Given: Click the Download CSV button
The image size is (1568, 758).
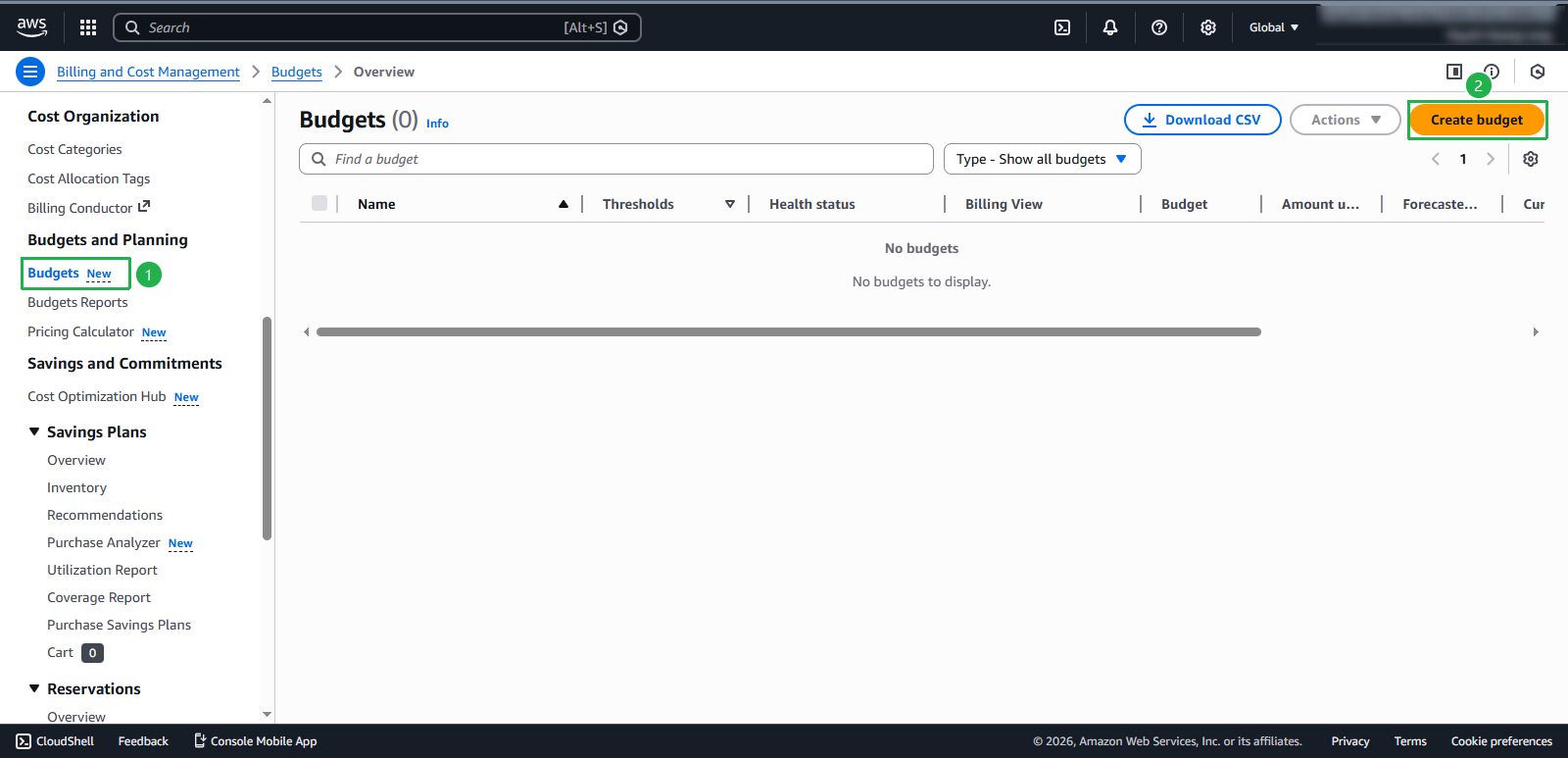Looking at the screenshot, I should [x=1202, y=120].
